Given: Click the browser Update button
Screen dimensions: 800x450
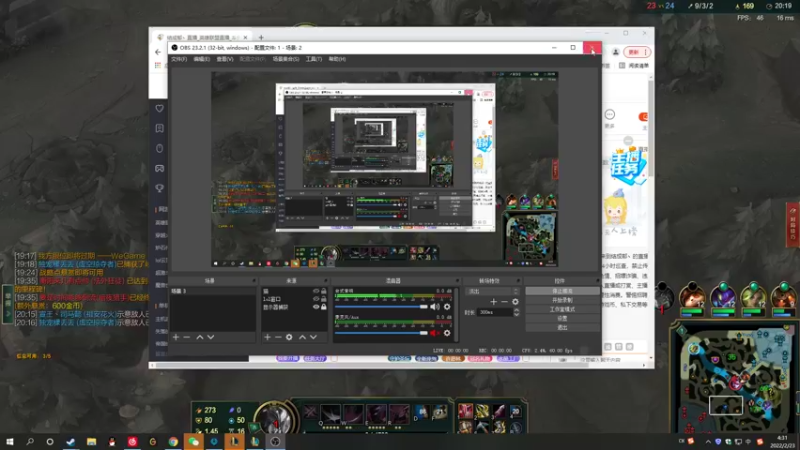Looking at the screenshot, I should point(636,52).
